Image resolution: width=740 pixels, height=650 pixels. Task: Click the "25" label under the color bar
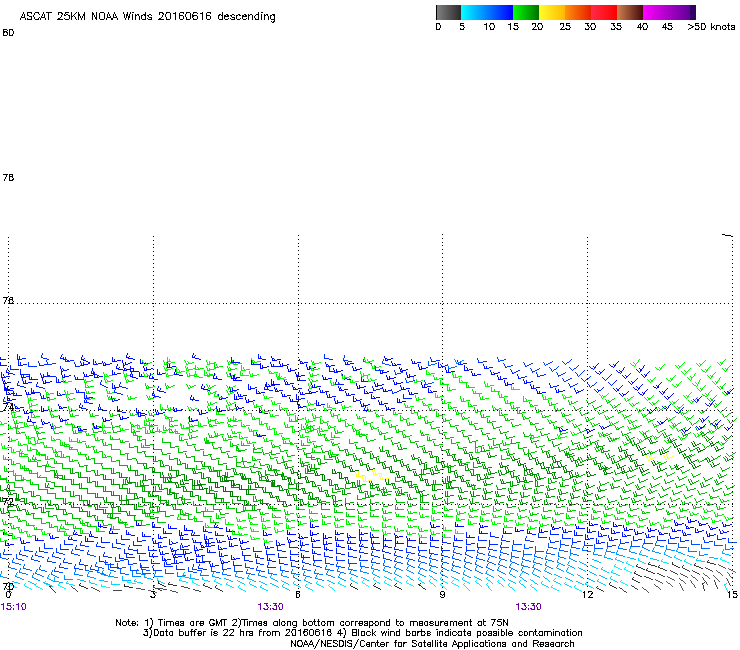565,27
